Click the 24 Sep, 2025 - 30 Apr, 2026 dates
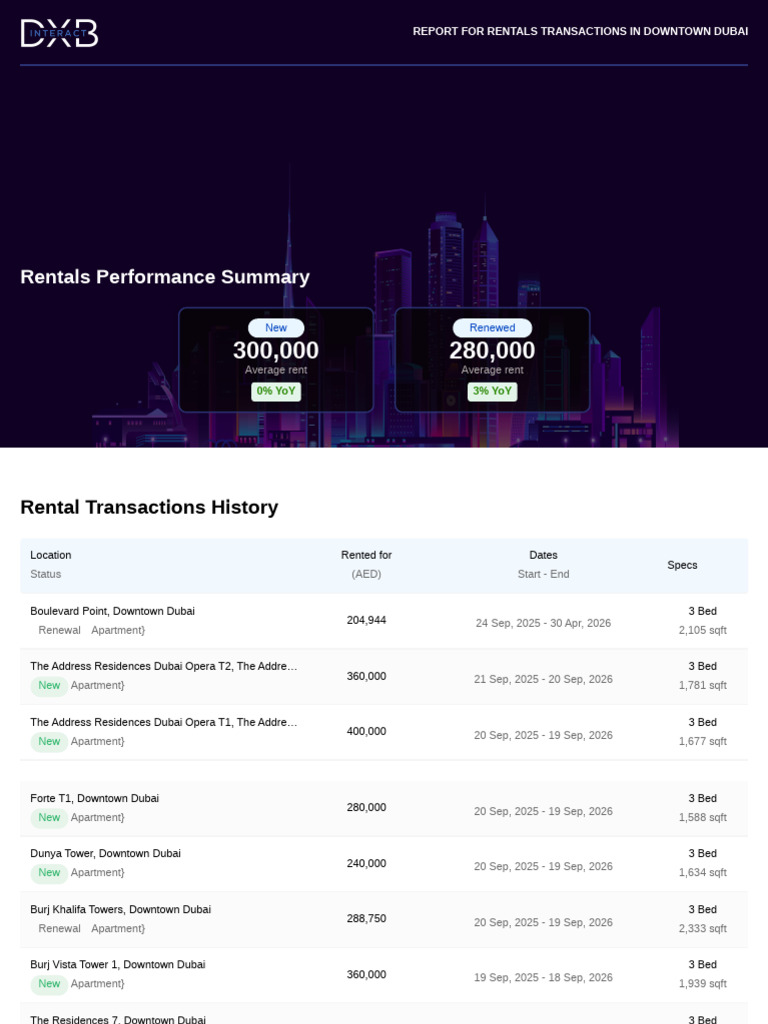768x1024 pixels. (543, 623)
